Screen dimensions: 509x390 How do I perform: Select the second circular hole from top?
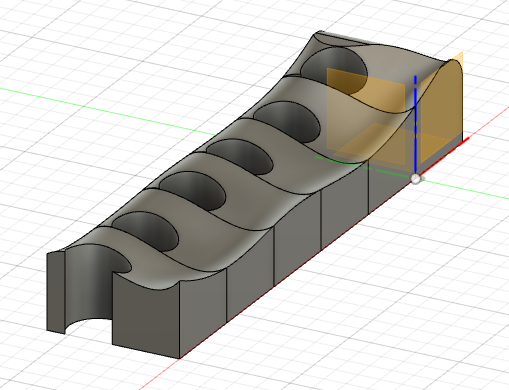tap(287, 121)
